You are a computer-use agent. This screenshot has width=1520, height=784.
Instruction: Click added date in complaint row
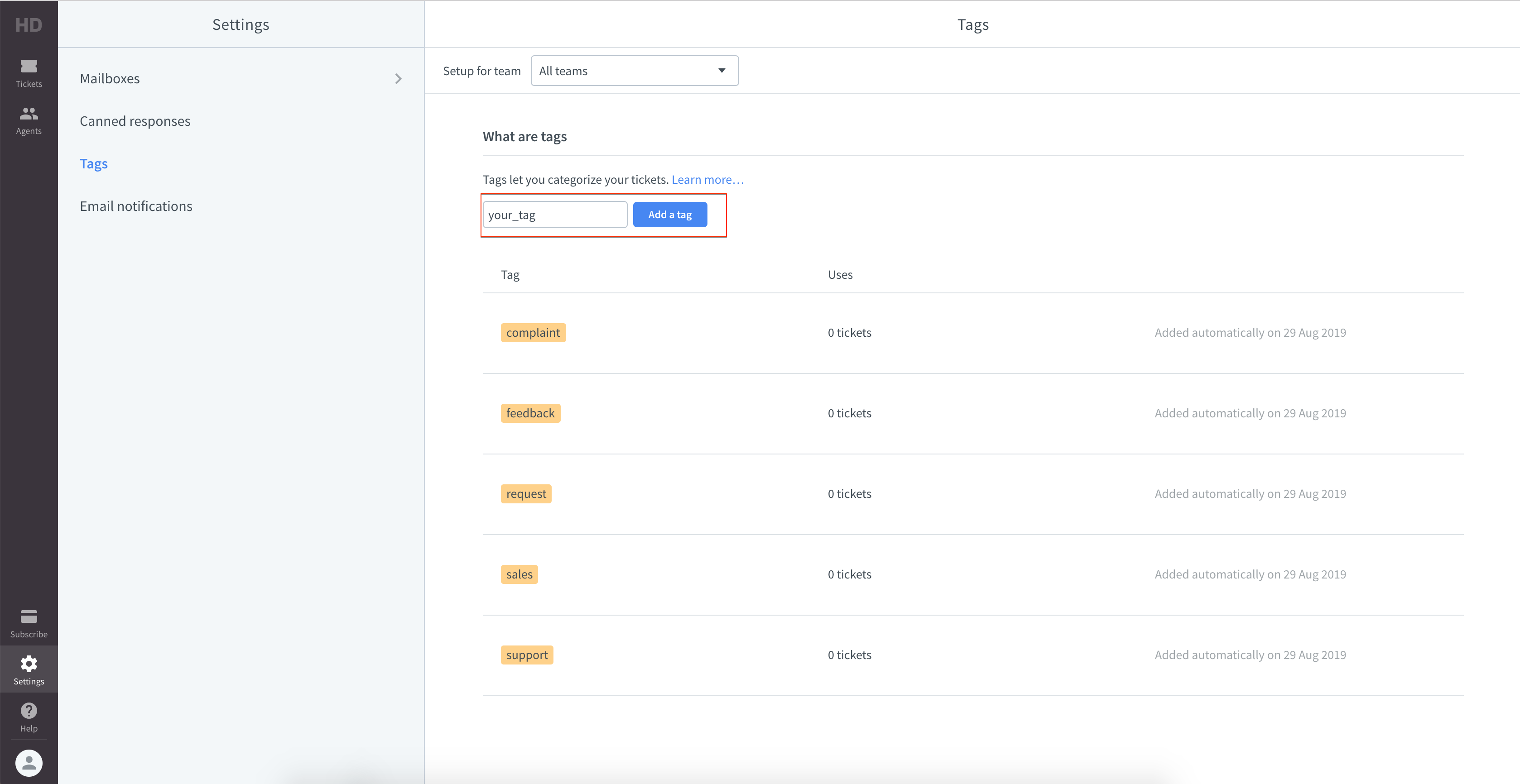click(1251, 333)
